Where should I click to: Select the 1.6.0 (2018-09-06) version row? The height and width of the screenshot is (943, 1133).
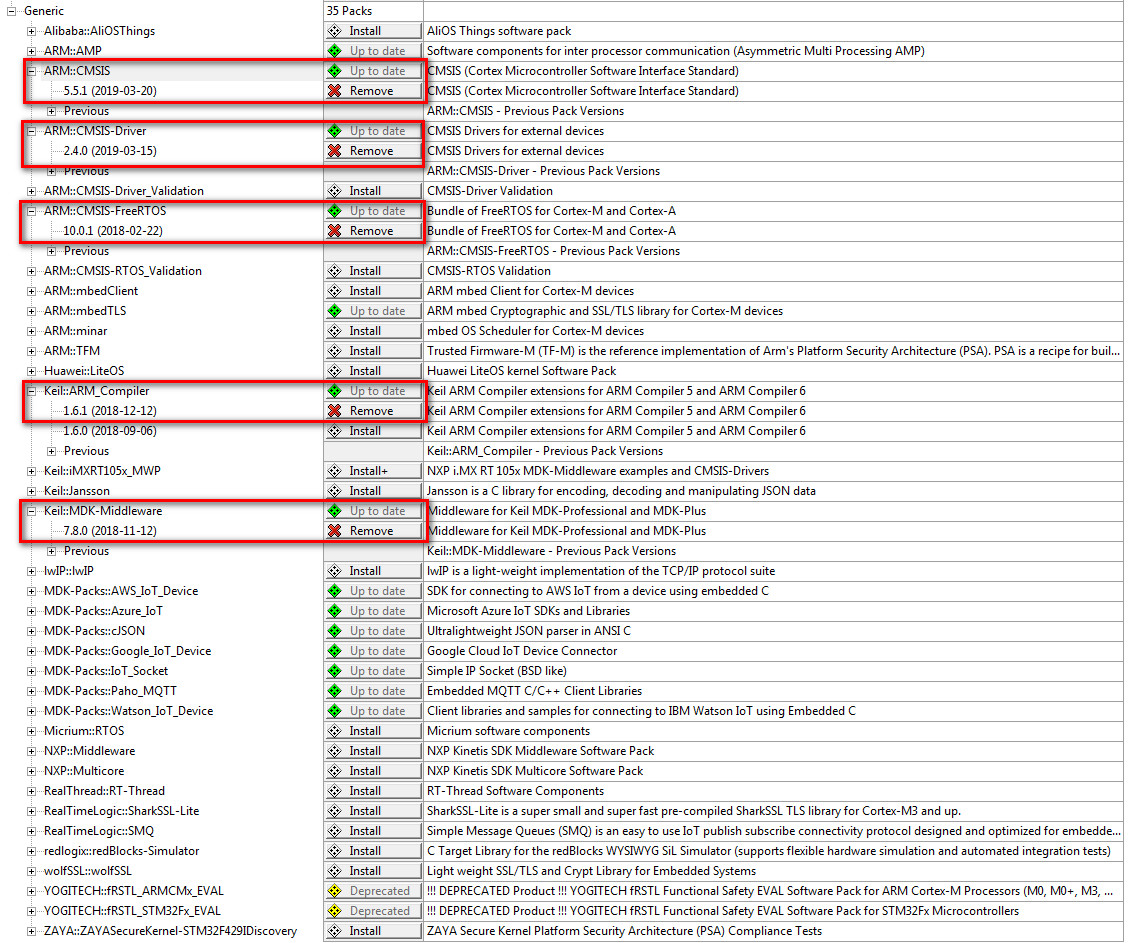coord(110,431)
